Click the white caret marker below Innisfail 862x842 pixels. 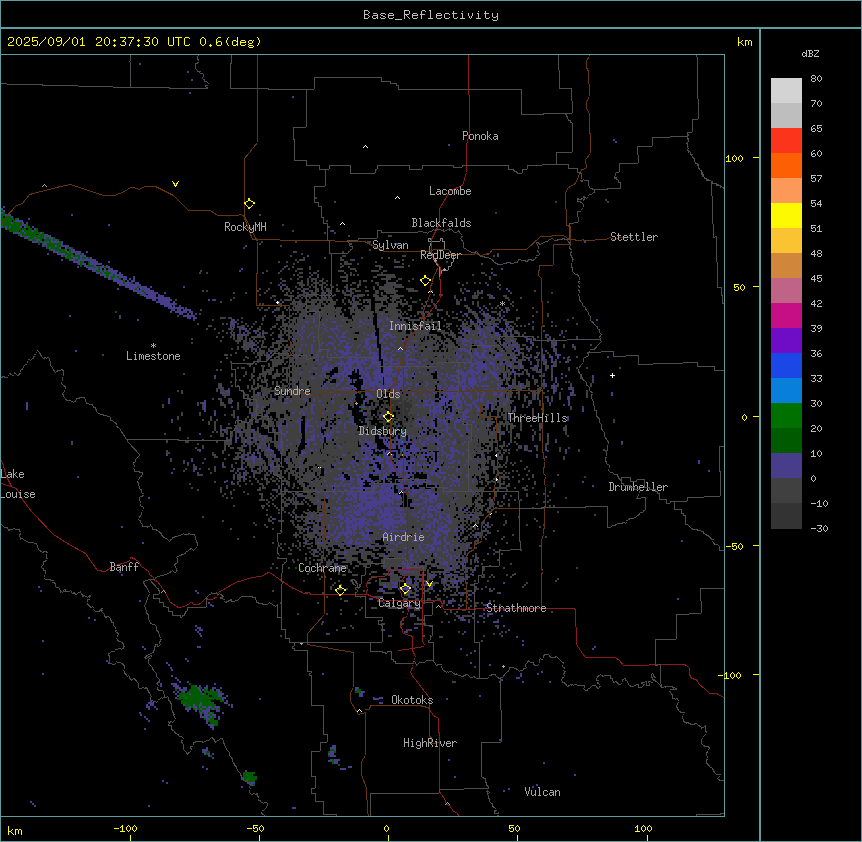point(400,348)
